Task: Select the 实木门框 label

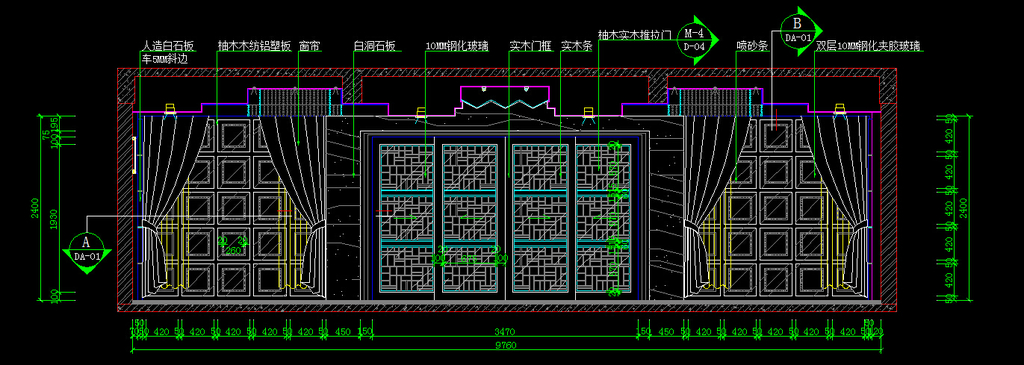Action: [530, 46]
